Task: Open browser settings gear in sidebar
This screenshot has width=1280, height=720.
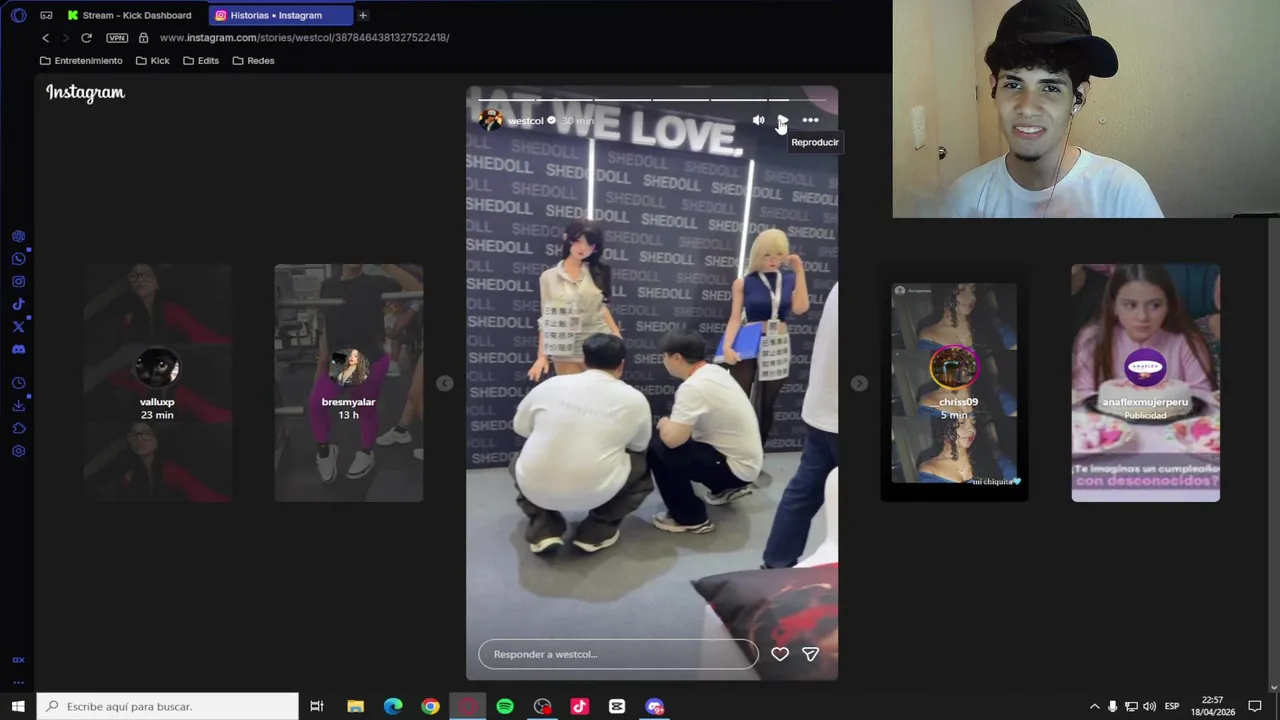Action: coord(18,451)
